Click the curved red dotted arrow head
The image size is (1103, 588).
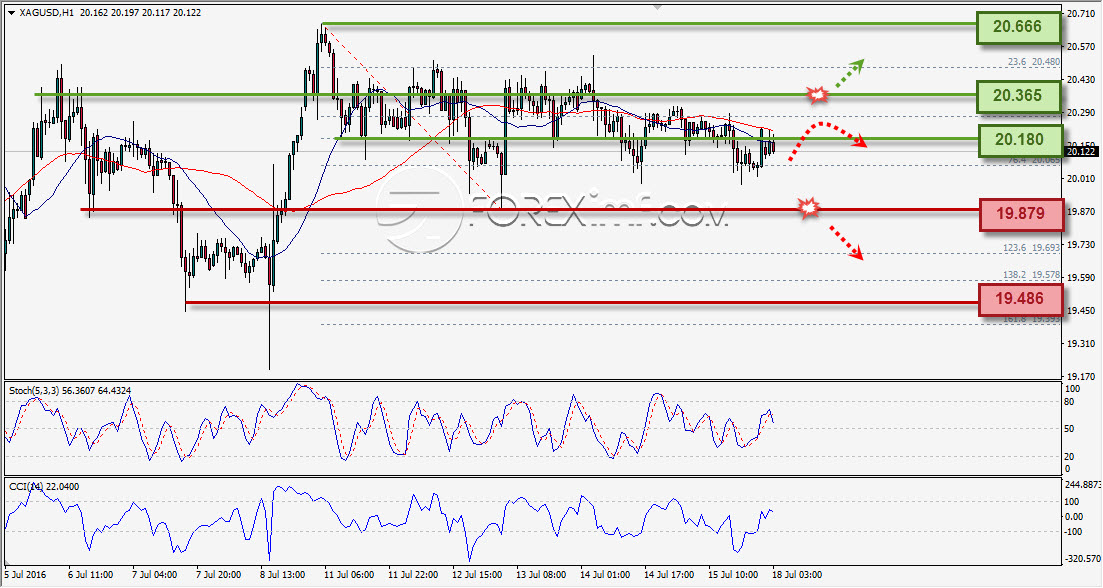[858, 142]
